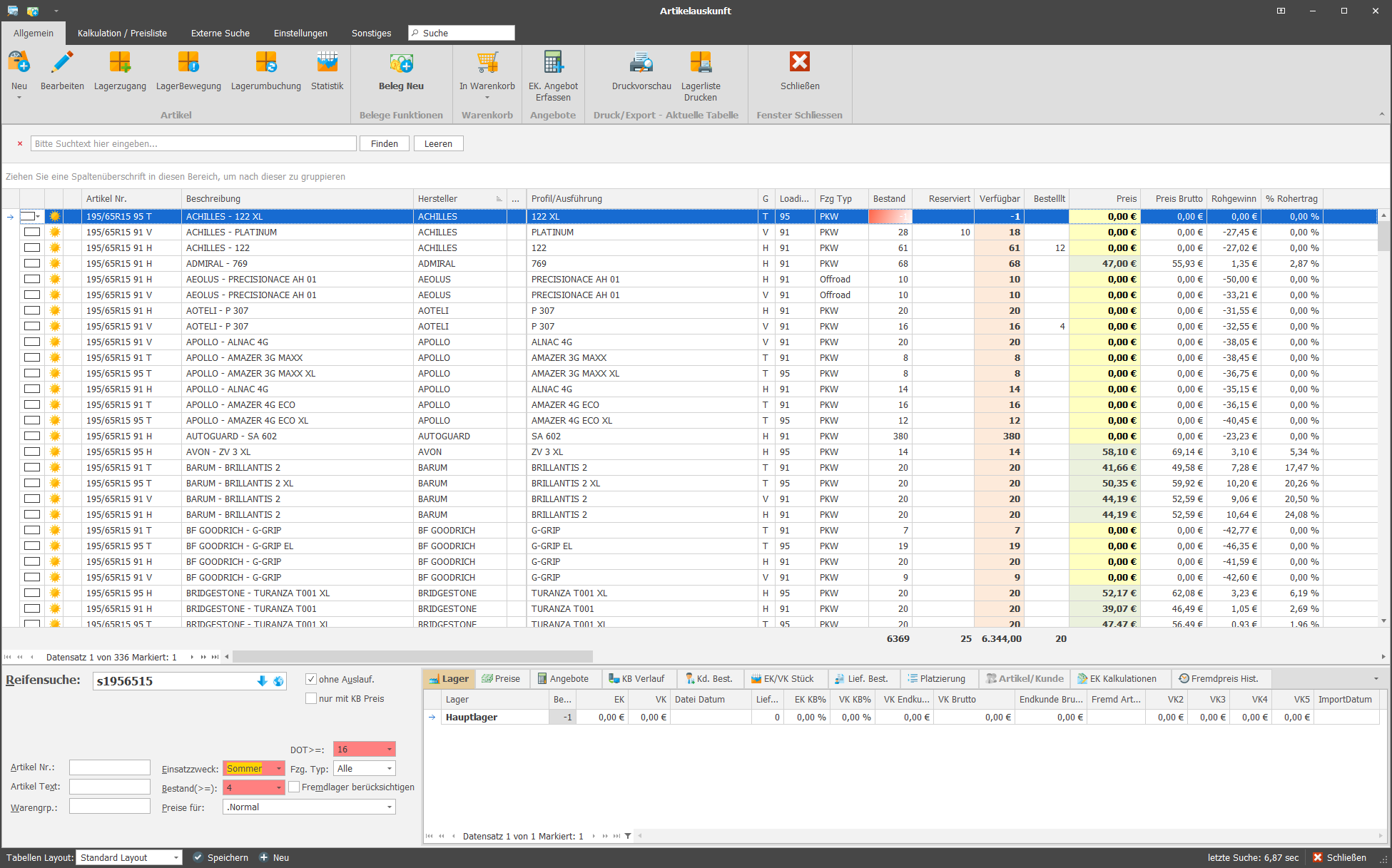The width and height of the screenshot is (1392, 868).
Task: Click the Warengrp. input field
Action: (x=110, y=806)
